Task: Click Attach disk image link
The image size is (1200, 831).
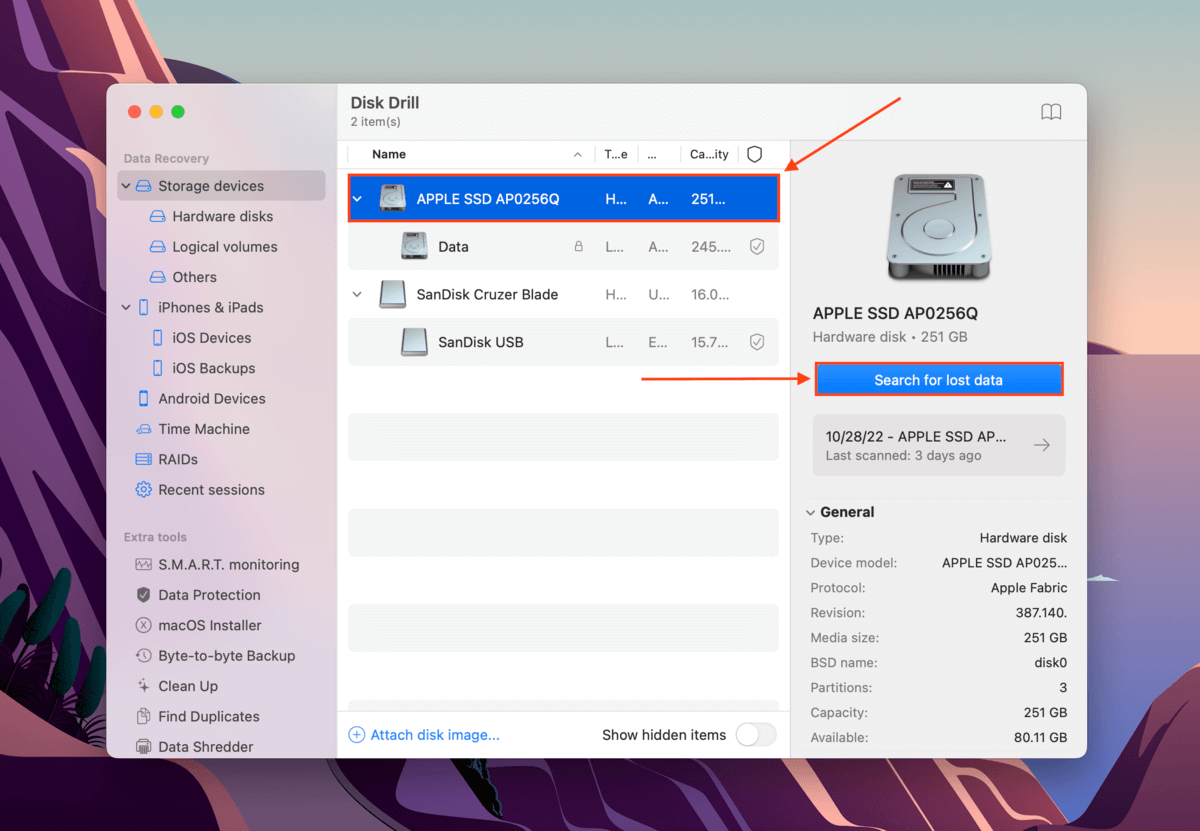Action: coord(435,735)
